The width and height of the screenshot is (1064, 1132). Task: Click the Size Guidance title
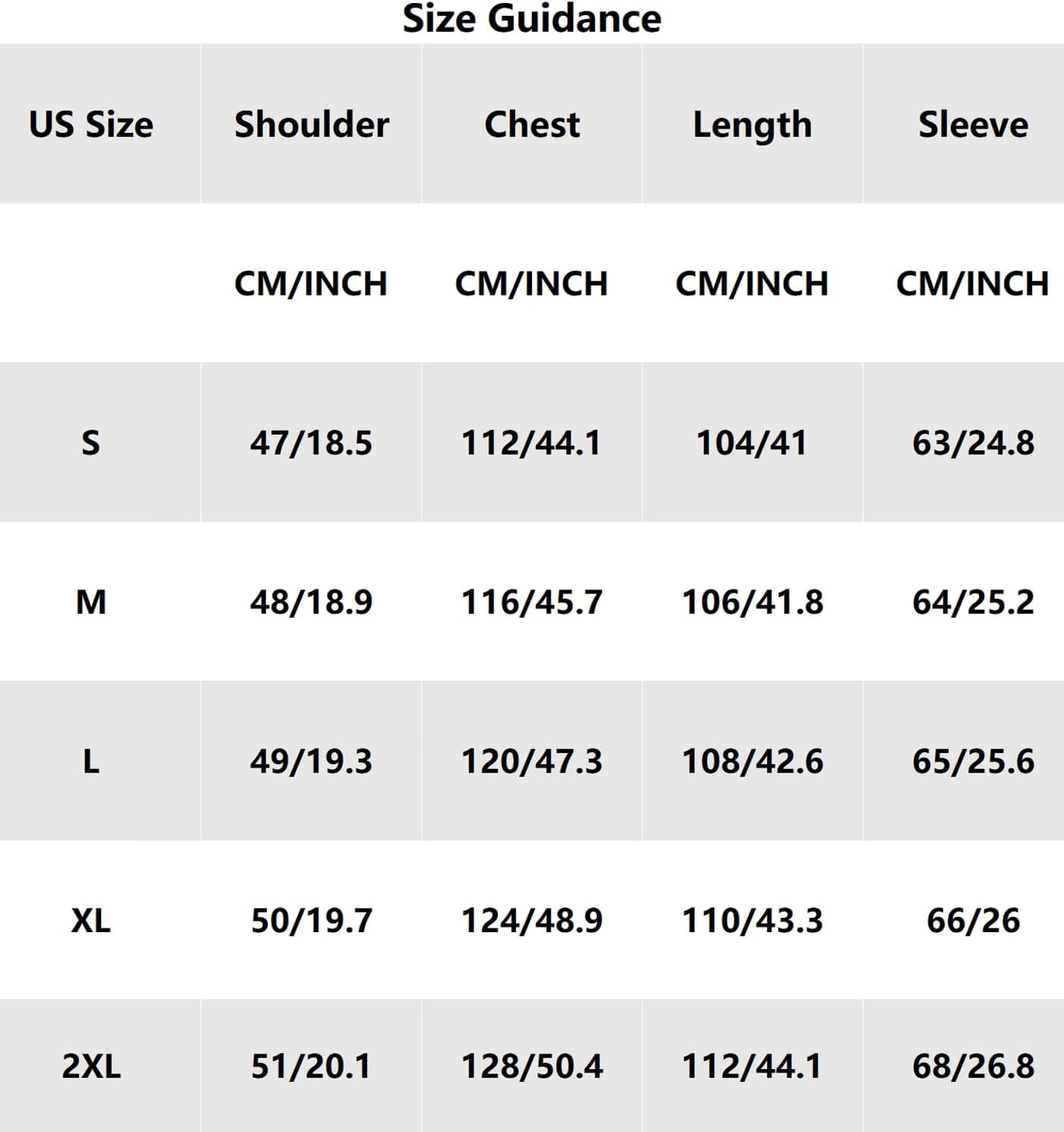(531, 19)
